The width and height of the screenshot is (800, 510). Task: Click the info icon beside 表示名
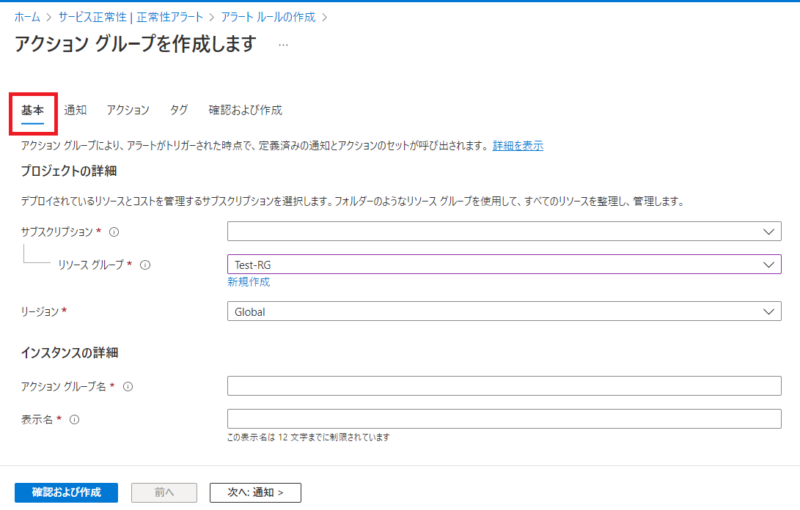pyautogui.click(x=74, y=420)
